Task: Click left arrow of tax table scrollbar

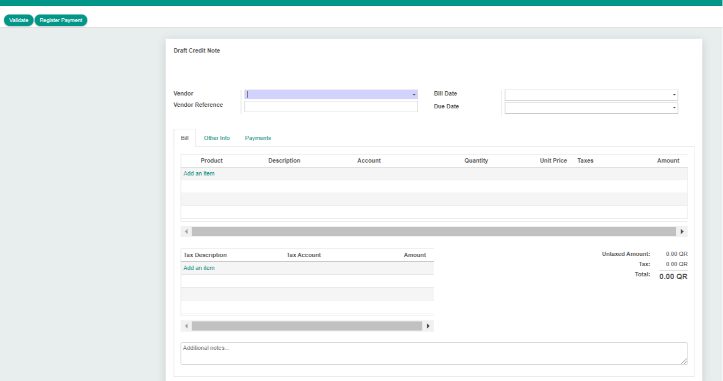Action: click(186, 326)
